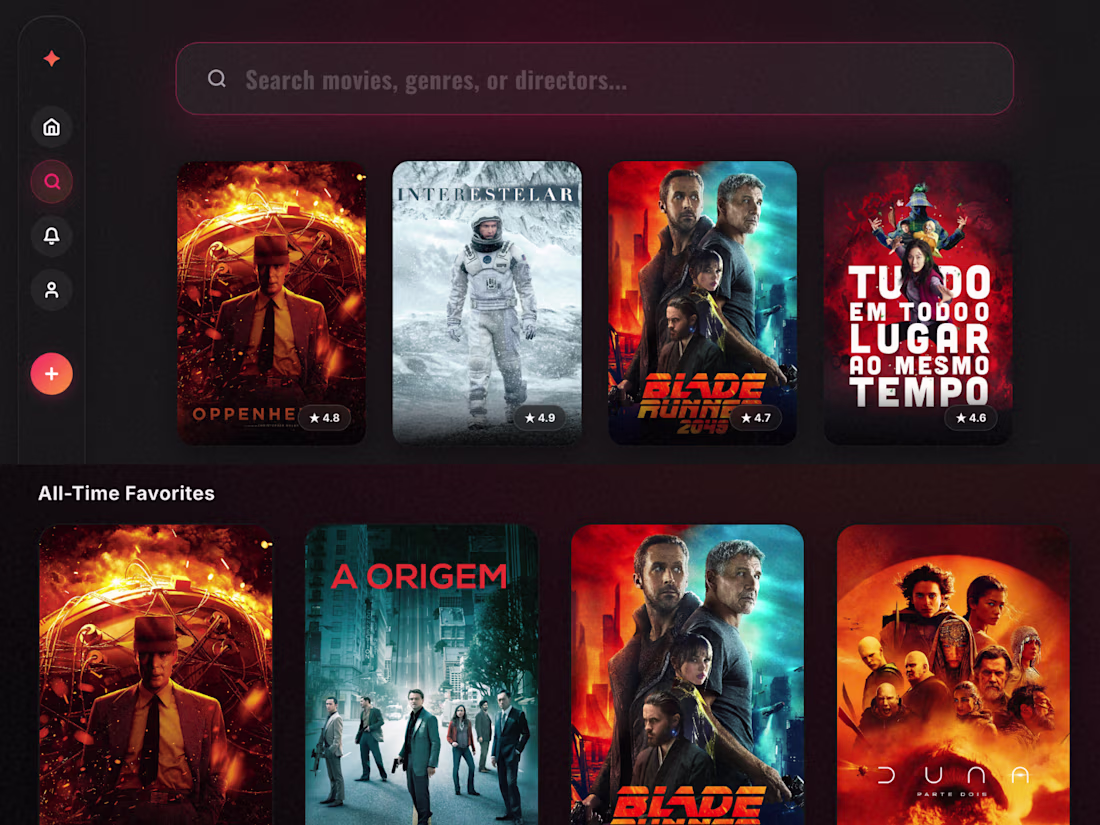This screenshot has height=825, width=1100.
Task: Open Blade Runner poster in All-Time Favorites
Action: coord(688,675)
